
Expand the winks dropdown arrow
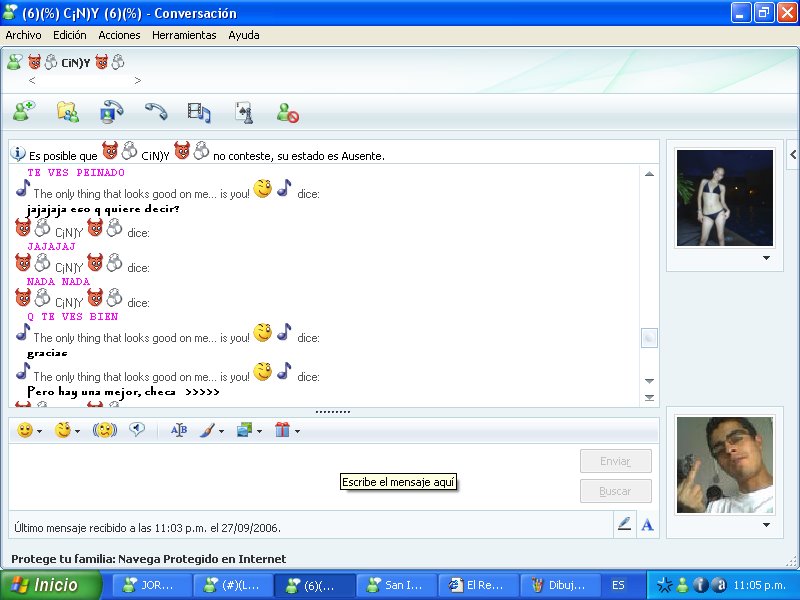78,432
